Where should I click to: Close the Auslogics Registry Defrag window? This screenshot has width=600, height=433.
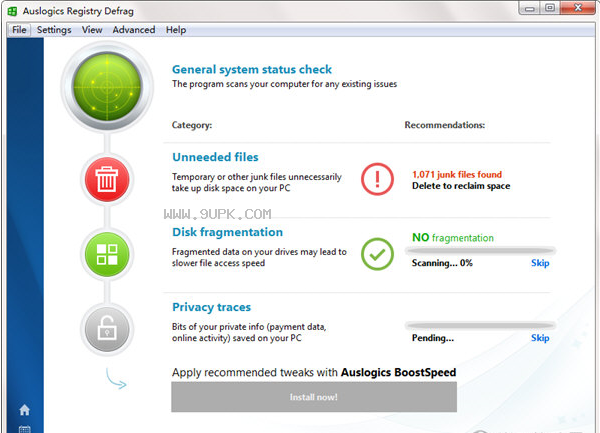(x=578, y=8)
